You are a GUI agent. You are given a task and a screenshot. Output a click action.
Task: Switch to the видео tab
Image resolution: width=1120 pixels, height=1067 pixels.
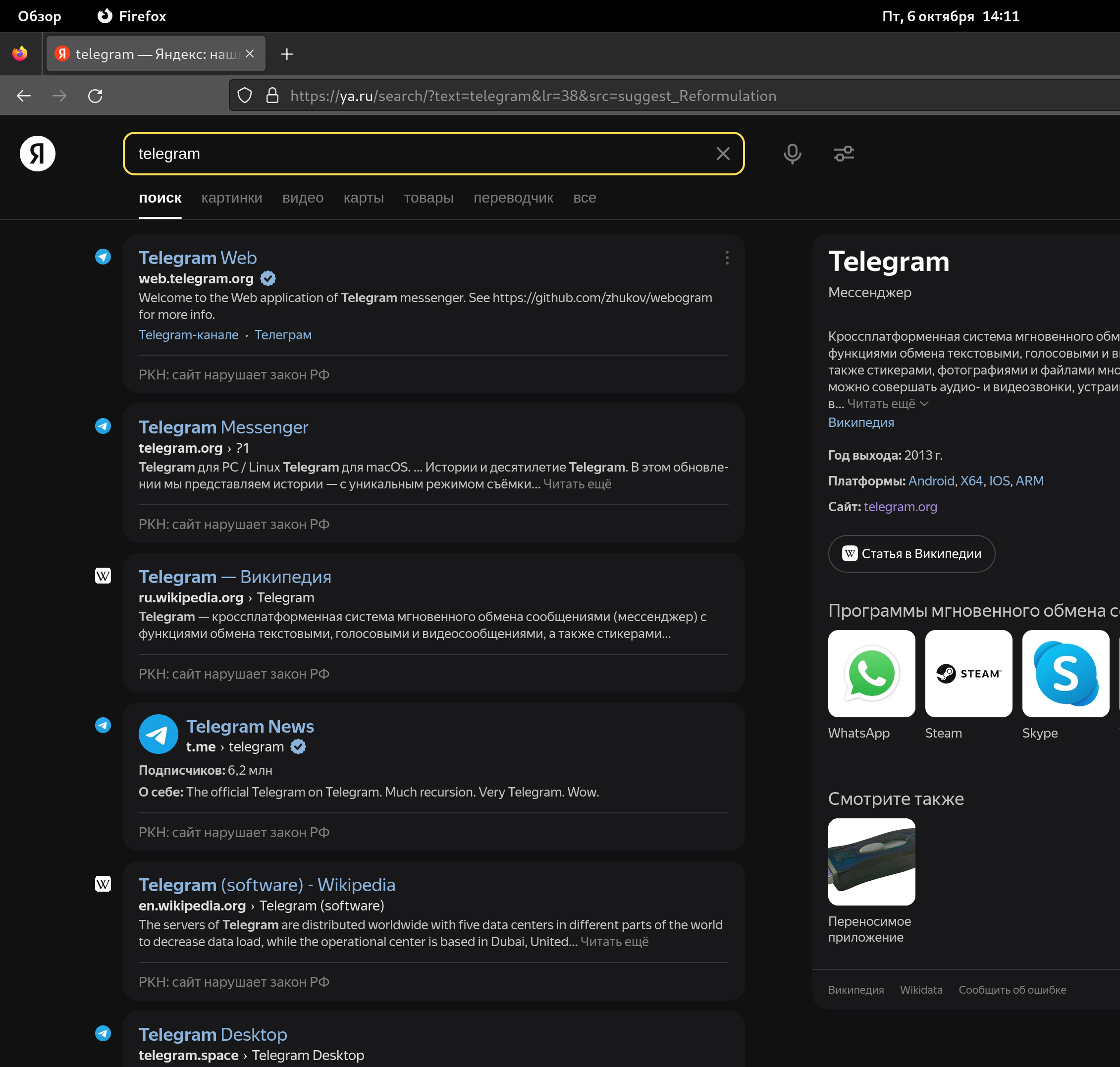tap(303, 198)
